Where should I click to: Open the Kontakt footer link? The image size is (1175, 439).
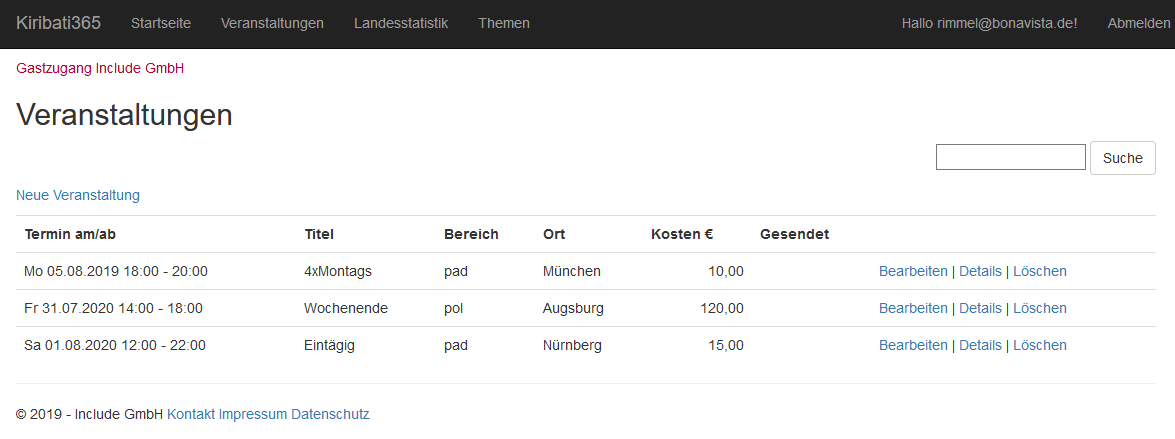tap(191, 414)
